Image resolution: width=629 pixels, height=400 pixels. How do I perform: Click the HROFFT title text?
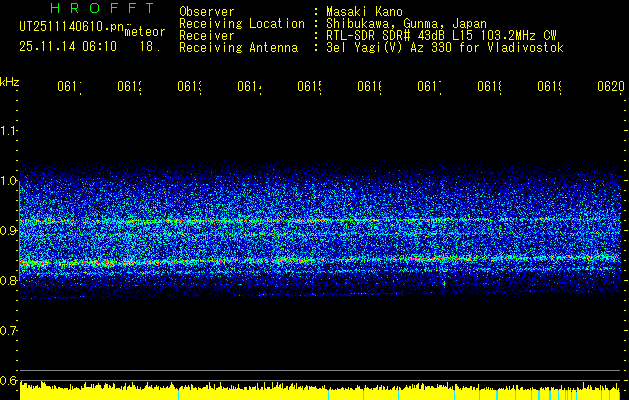point(103,8)
